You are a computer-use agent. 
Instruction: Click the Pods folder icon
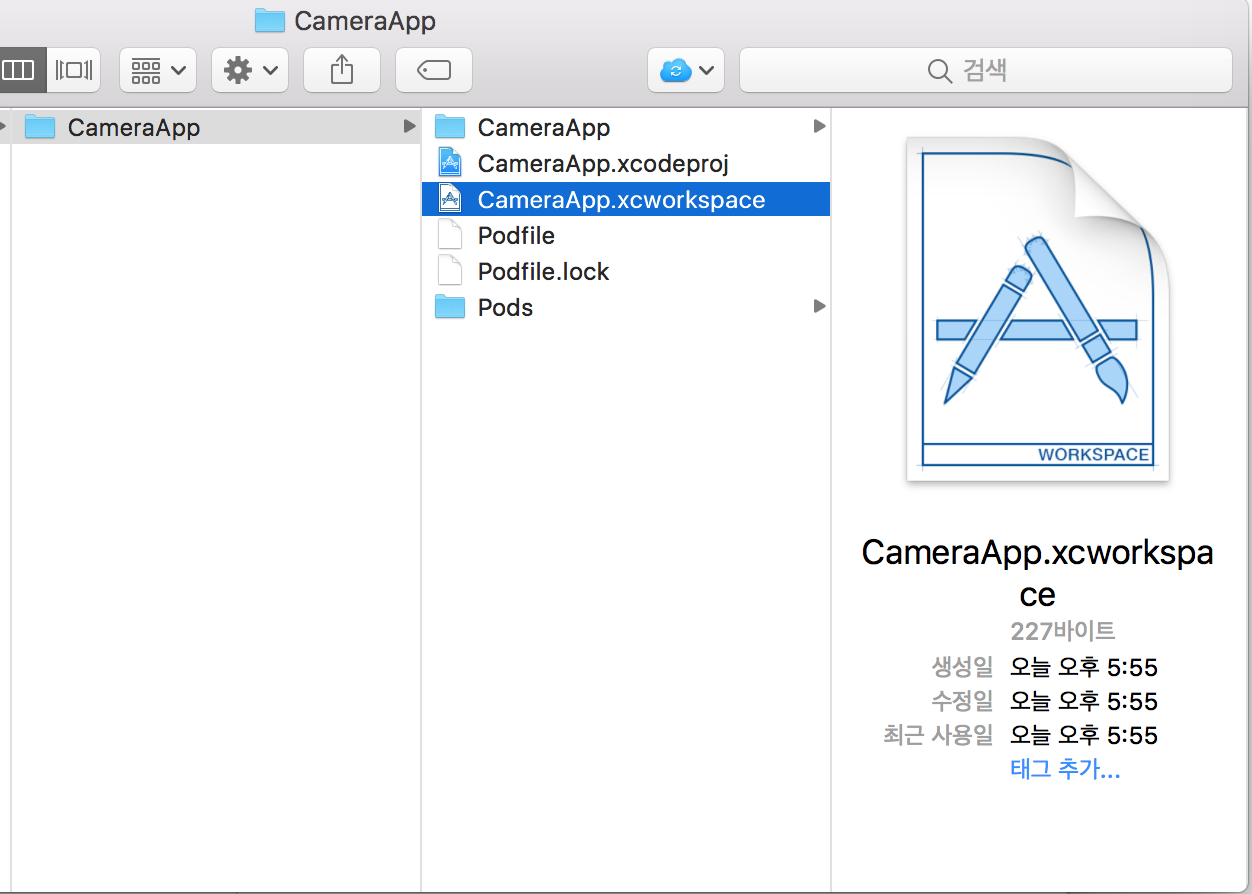[451, 307]
